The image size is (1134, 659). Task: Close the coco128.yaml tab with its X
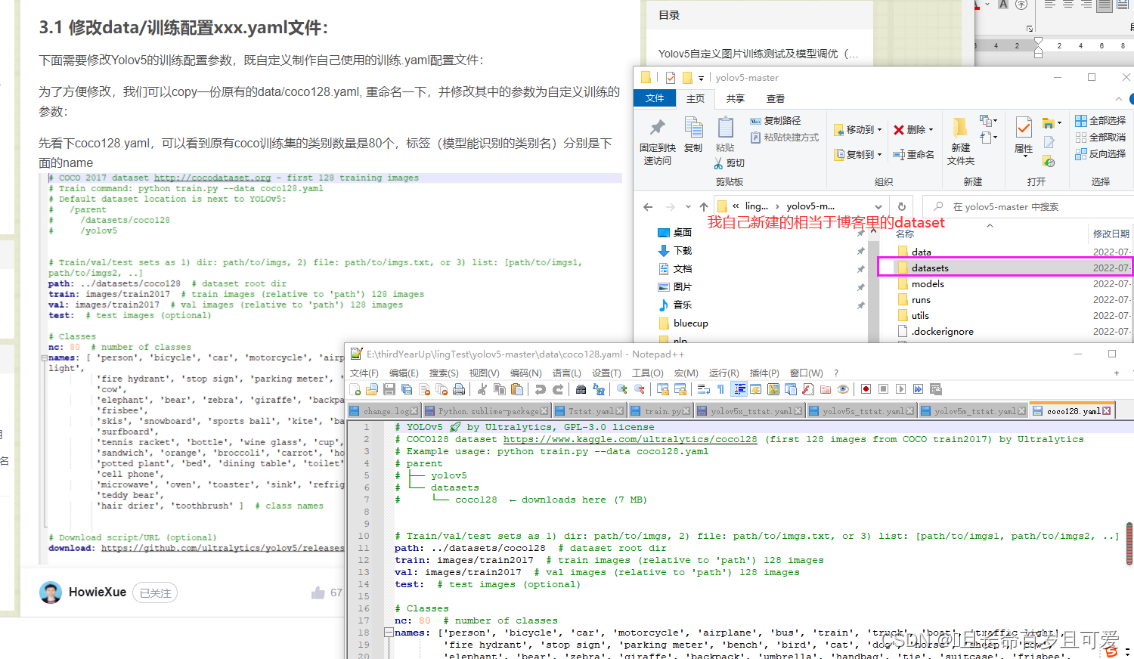[x=1107, y=411]
